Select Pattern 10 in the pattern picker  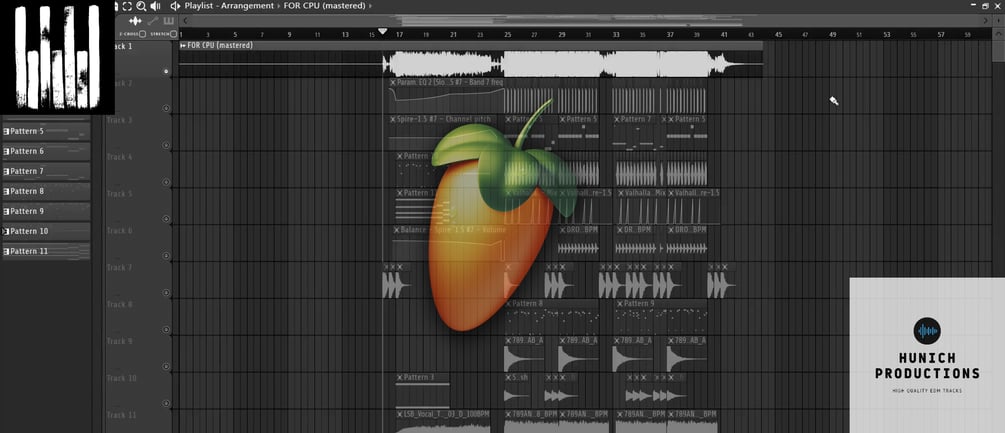pyautogui.click(x=46, y=231)
